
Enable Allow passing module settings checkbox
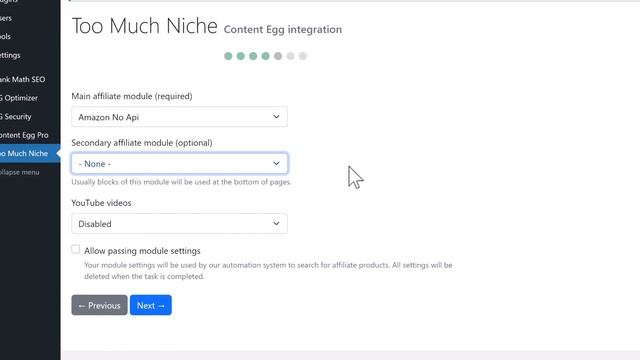click(76, 249)
